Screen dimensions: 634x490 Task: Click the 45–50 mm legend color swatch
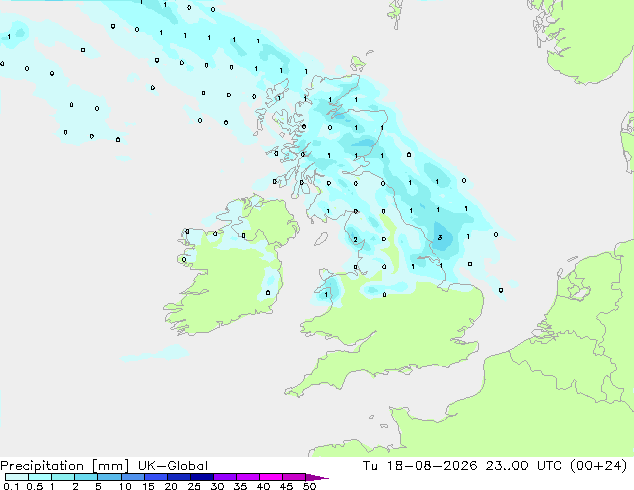(294, 477)
